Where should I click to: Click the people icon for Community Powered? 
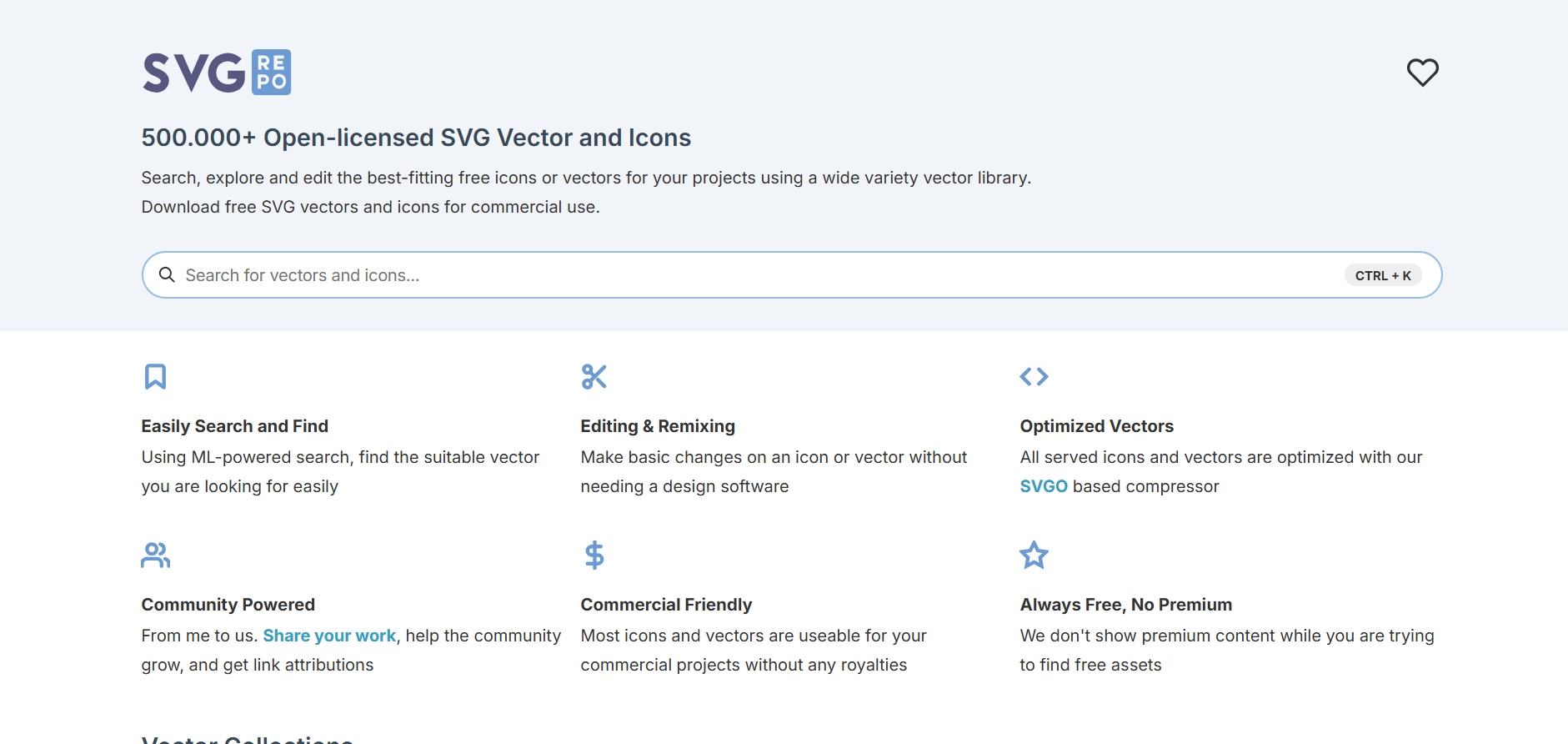coord(155,555)
